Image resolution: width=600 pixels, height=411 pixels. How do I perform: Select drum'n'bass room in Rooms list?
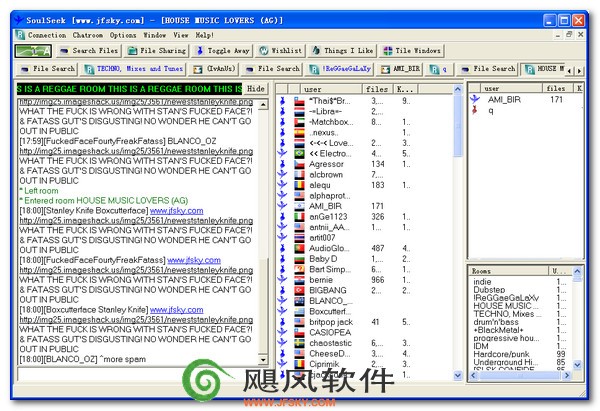[x=496, y=322]
